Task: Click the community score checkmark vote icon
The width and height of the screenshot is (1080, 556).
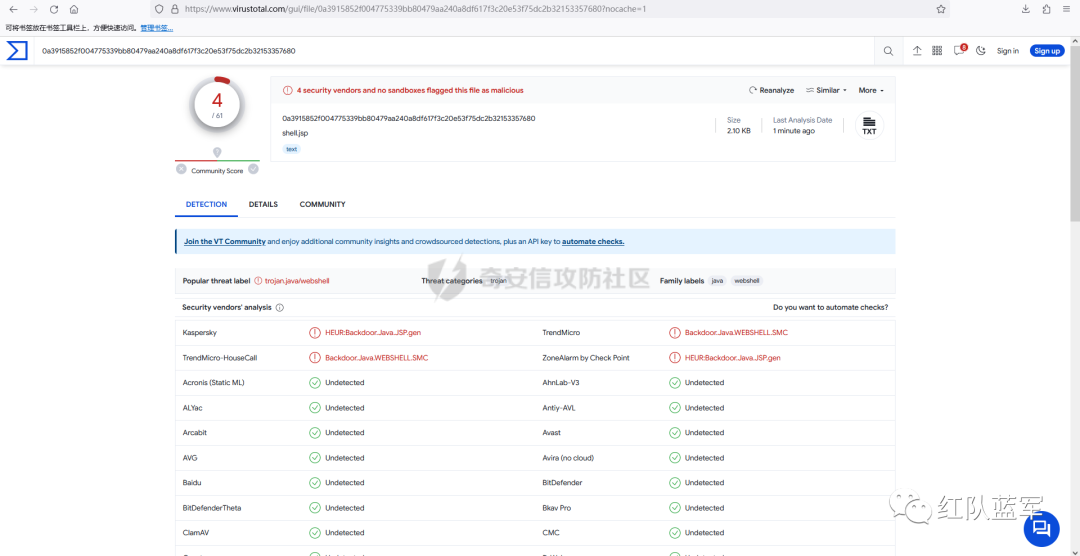Action: tap(253, 169)
